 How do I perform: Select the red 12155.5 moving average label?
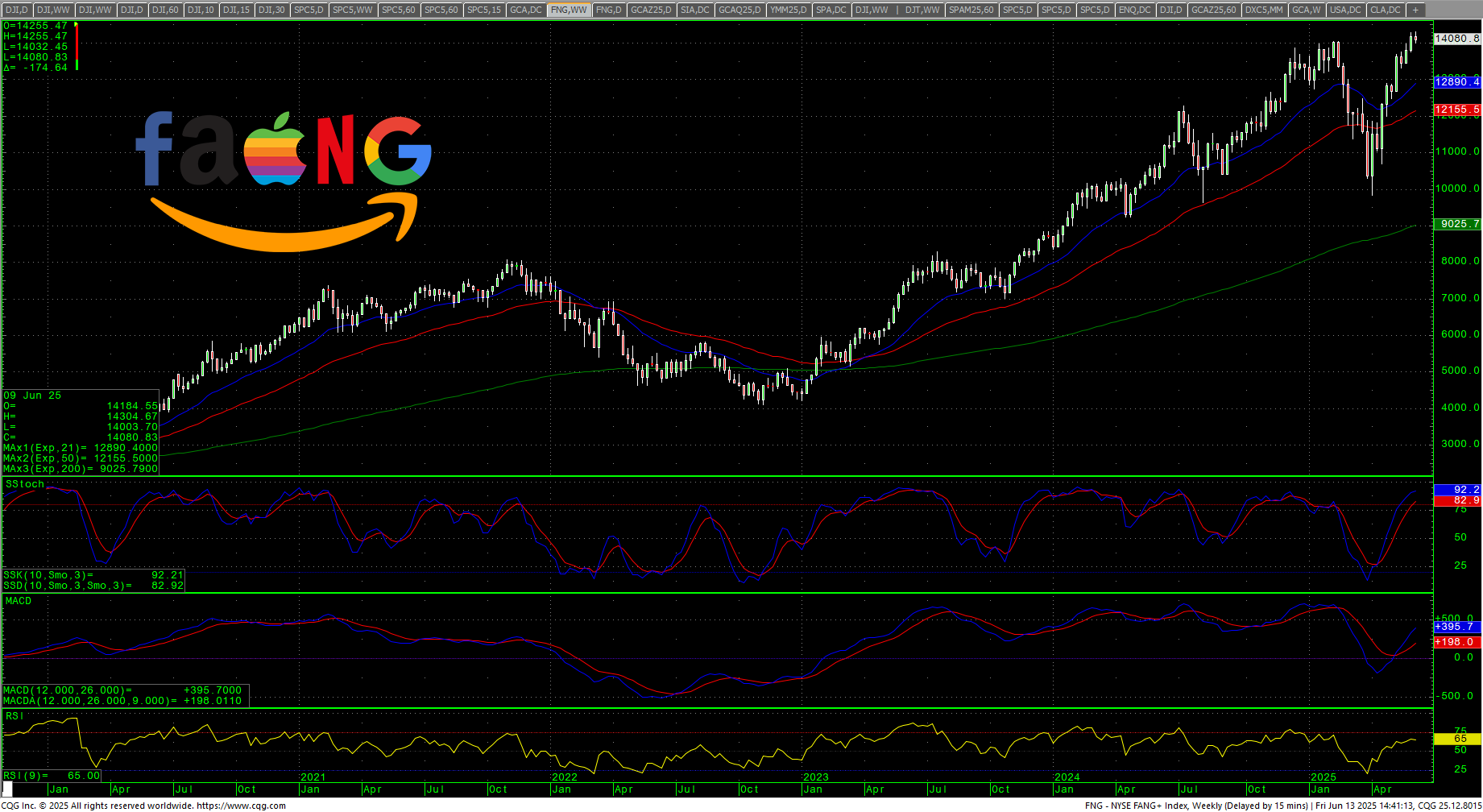[x=1457, y=110]
